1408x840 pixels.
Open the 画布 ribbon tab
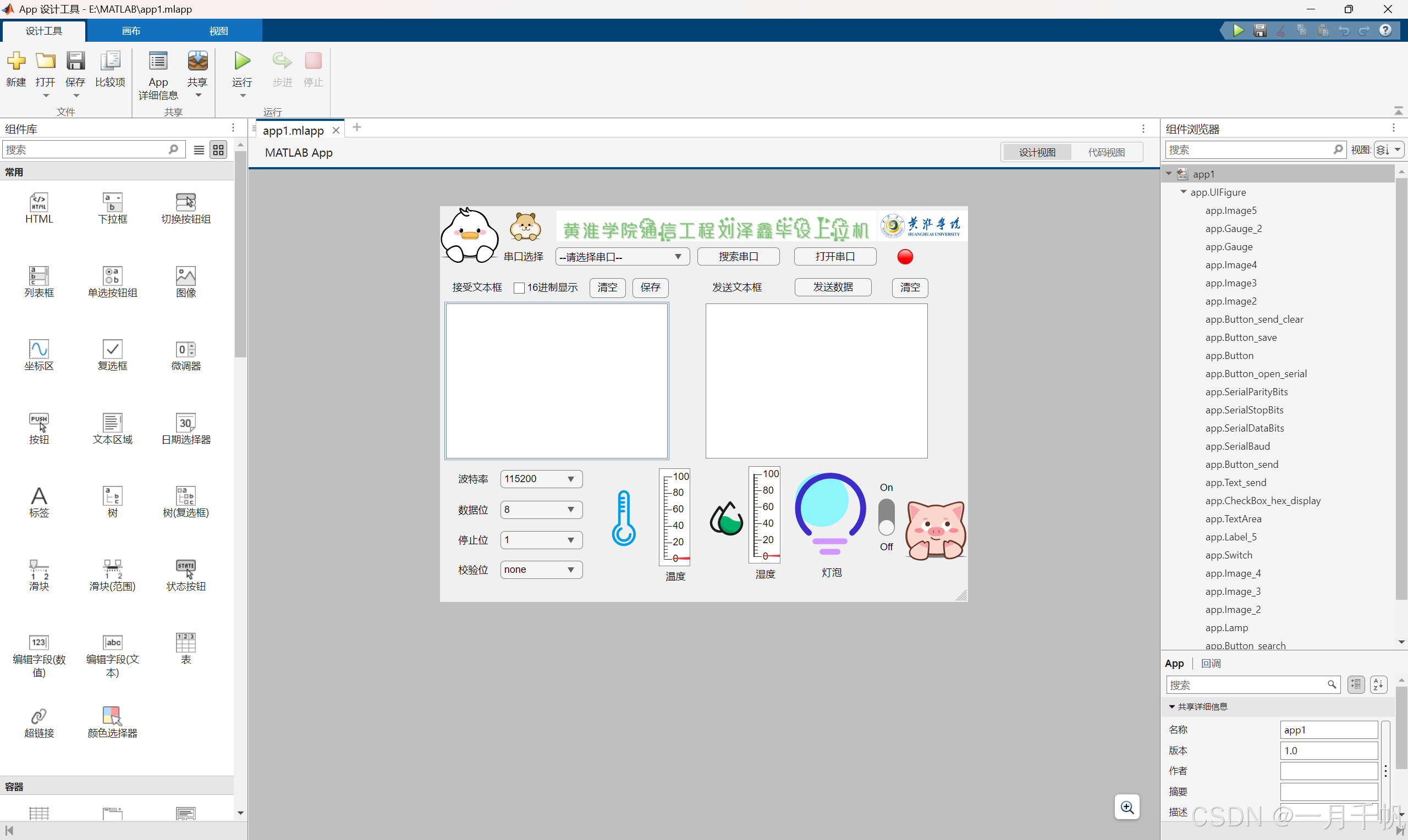coord(131,31)
